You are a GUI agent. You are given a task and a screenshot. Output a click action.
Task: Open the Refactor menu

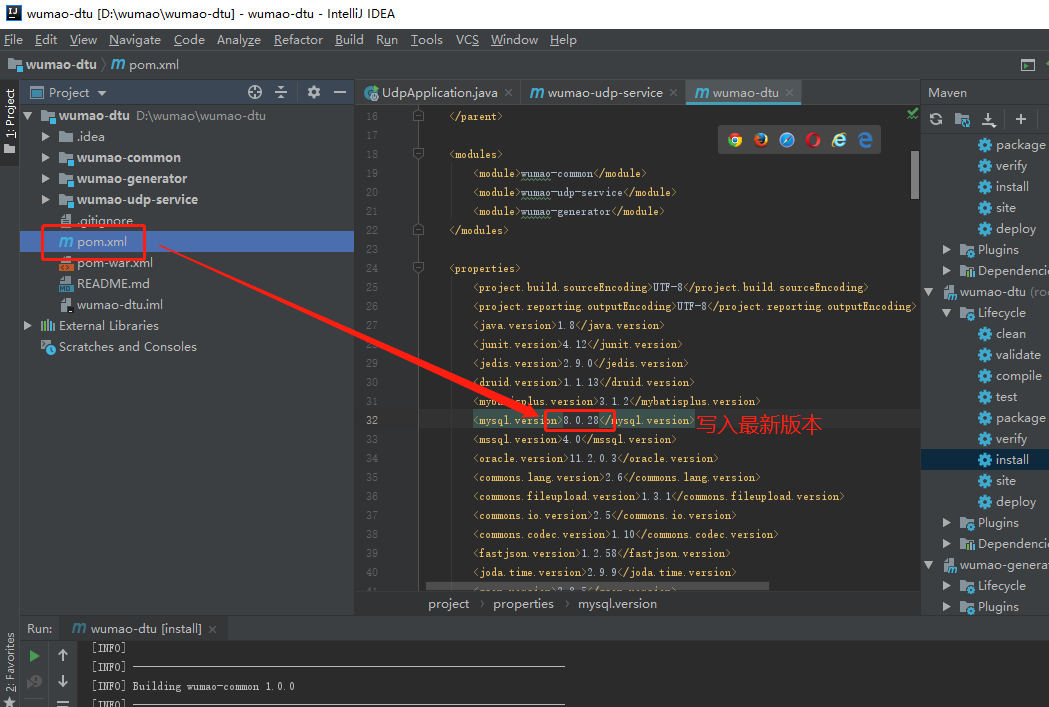point(298,39)
